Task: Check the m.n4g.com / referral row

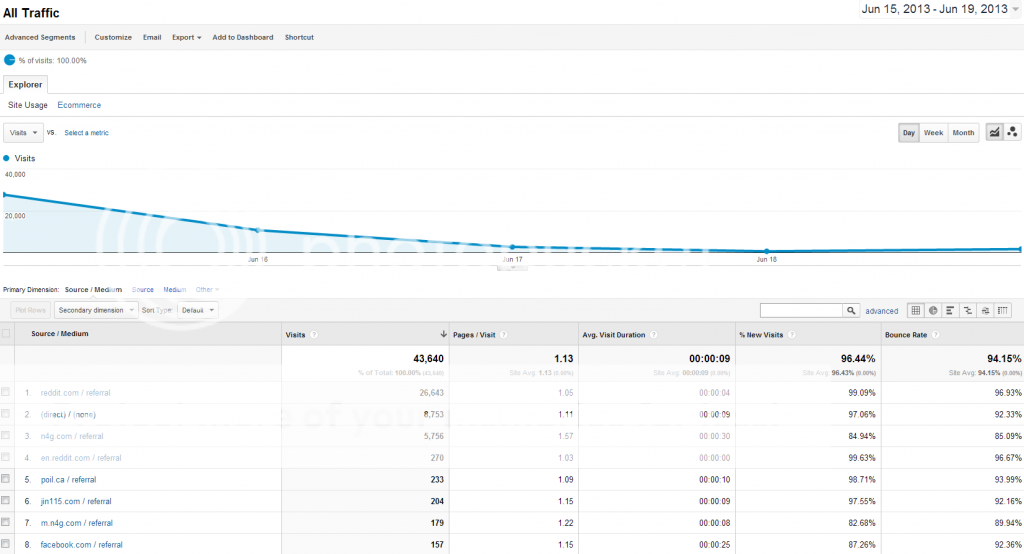Action: coord(6,522)
